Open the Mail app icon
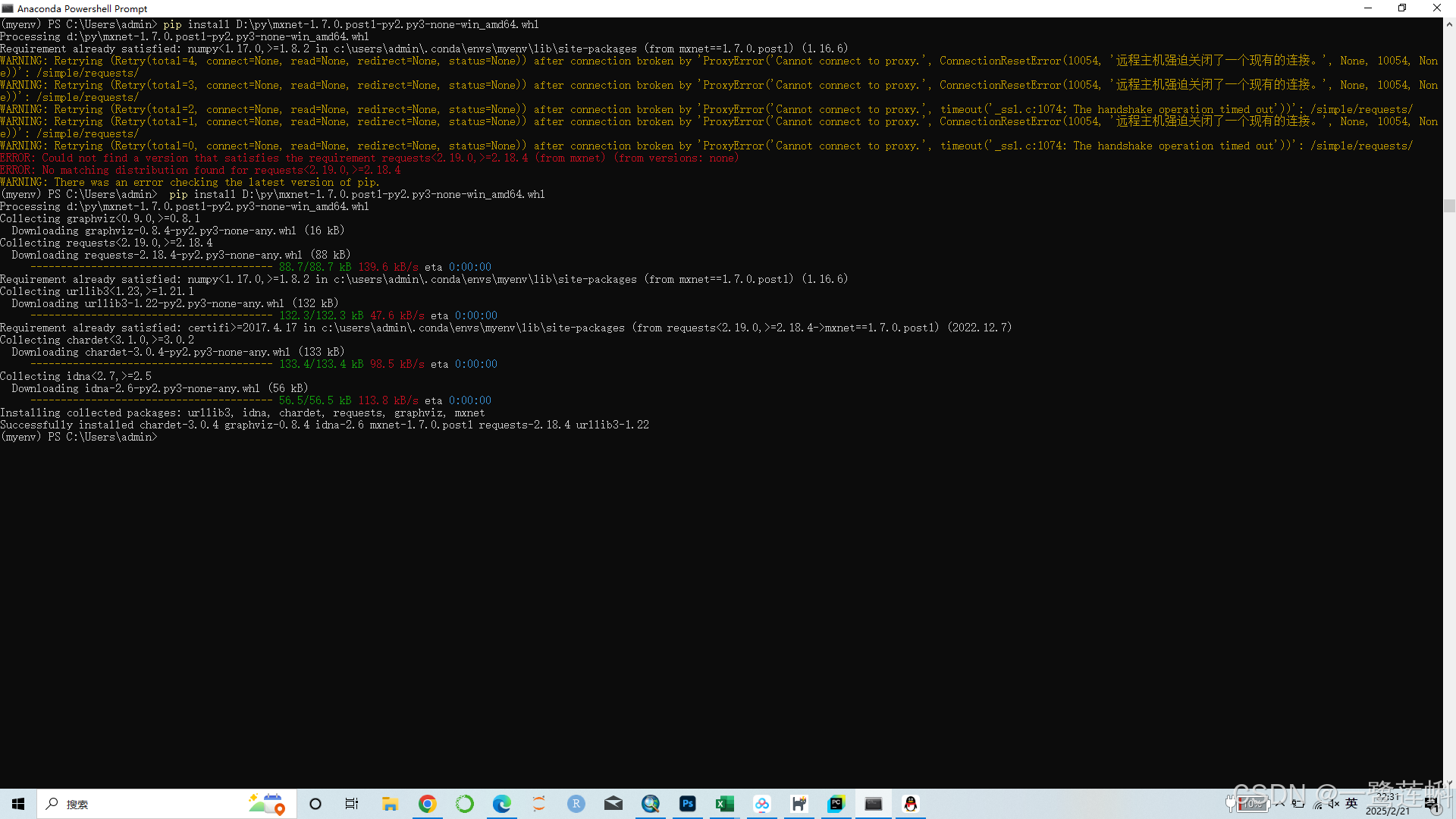The image size is (1456, 819). point(613,804)
